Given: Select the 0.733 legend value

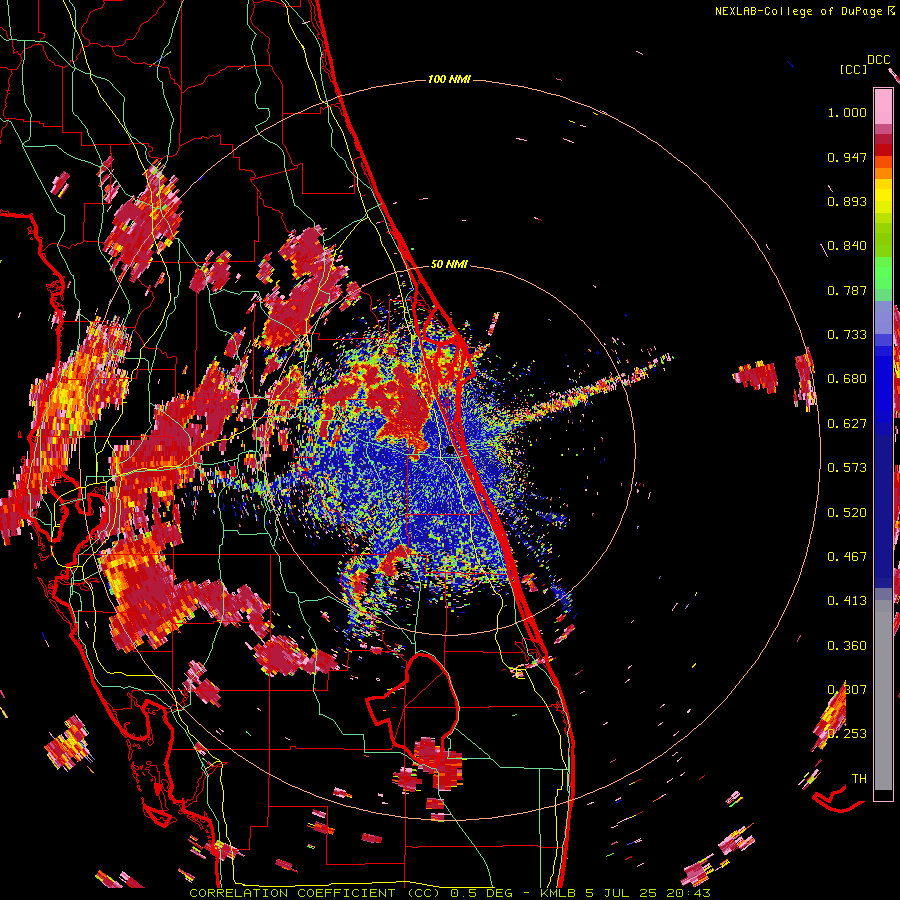Looking at the screenshot, I should coord(847,335).
